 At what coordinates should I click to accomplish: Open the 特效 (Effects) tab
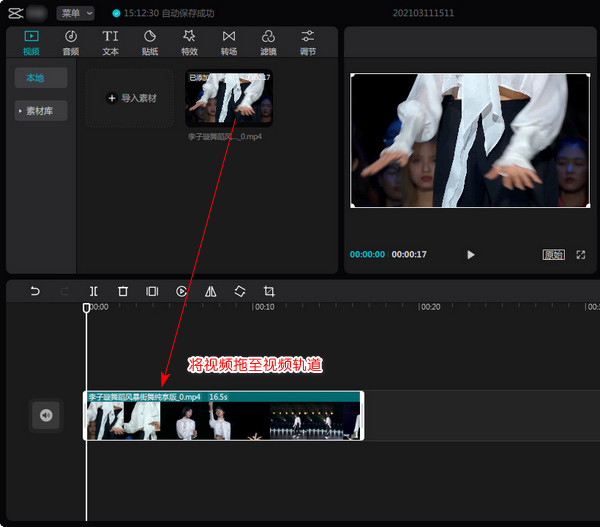[189, 43]
